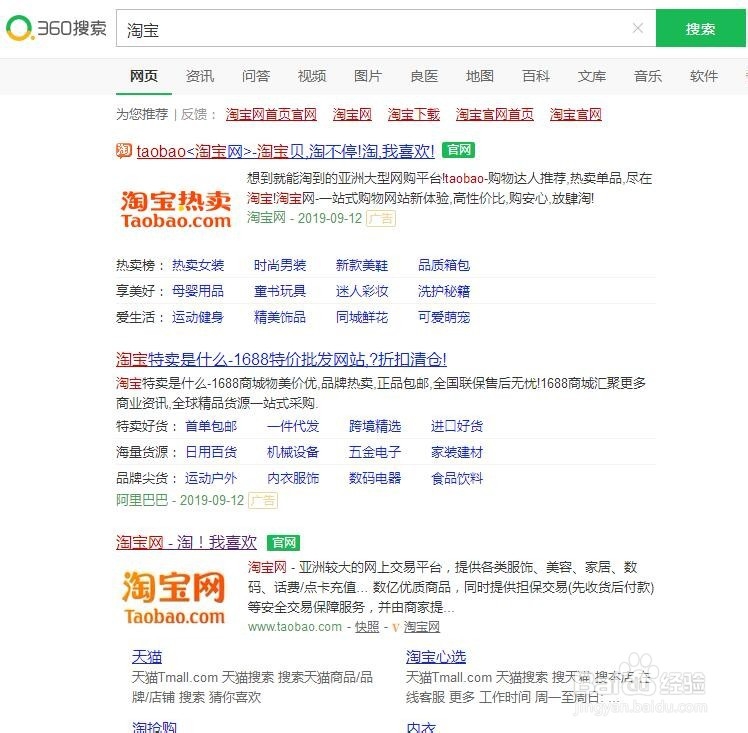This screenshot has height=733, width=748.
Task: Open the 日用百货 link
Action: (x=211, y=452)
